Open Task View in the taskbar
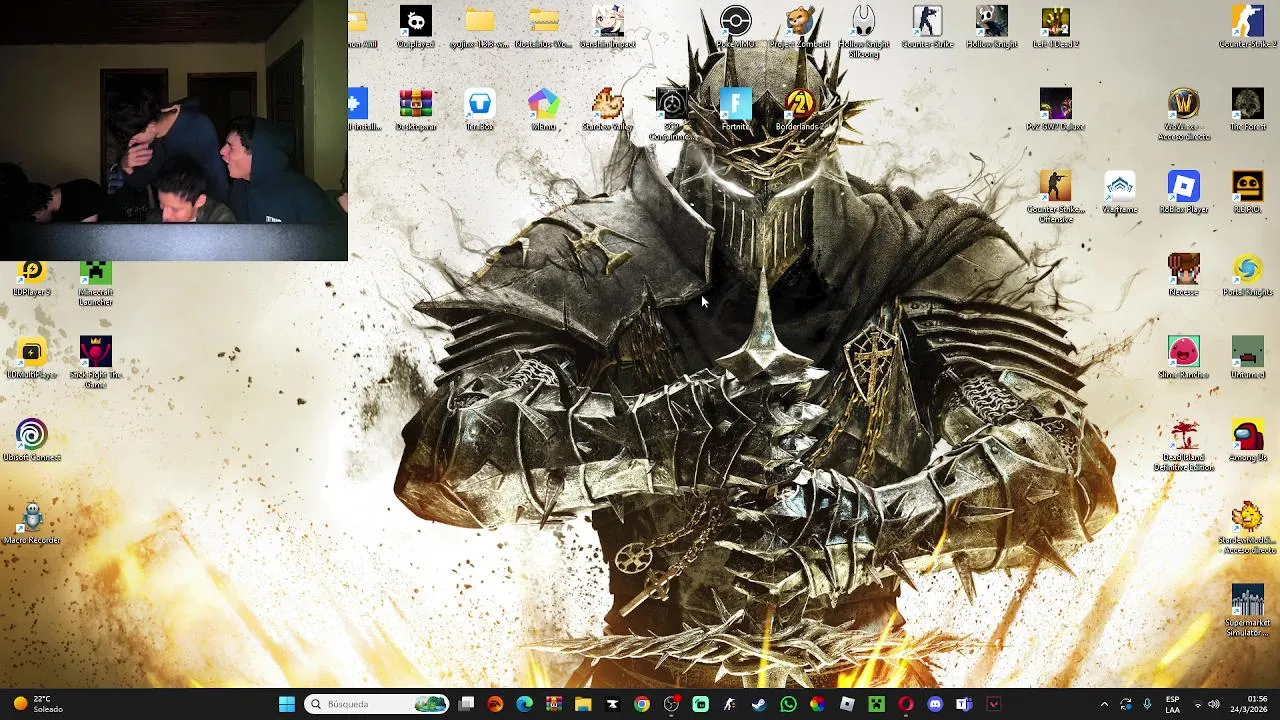The height and width of the screenshot is (720, 1280). coord(466,704)
